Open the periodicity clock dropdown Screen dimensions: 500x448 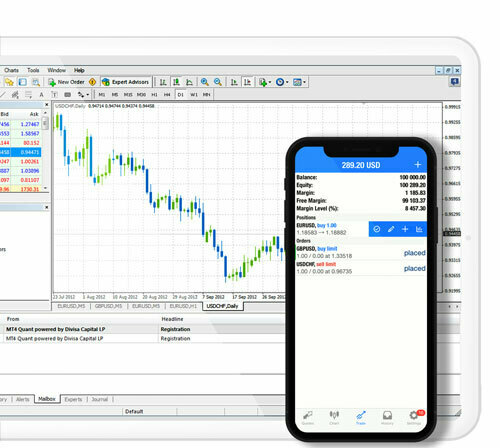click(282, 82)
